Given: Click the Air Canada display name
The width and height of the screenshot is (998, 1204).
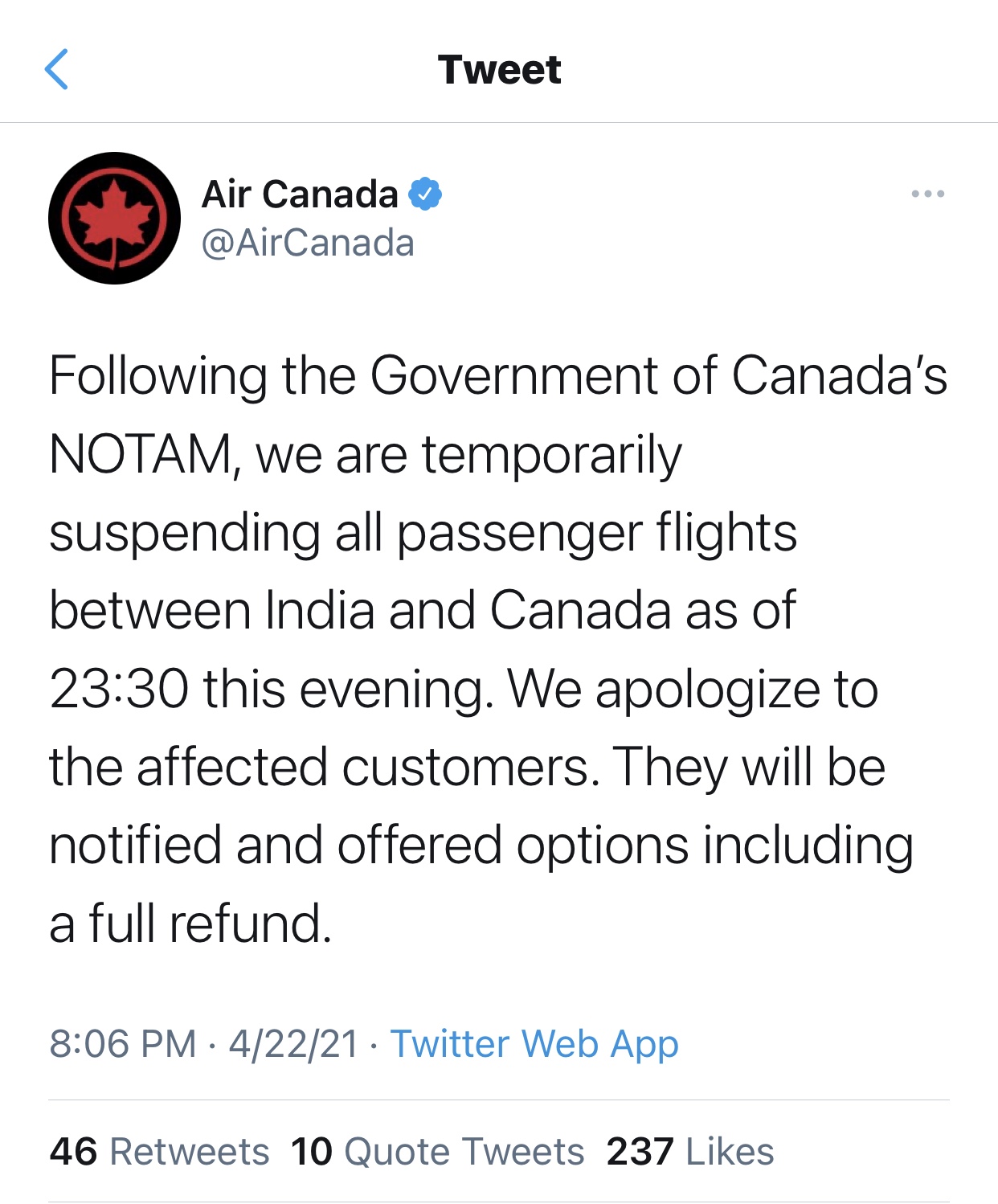Looking at the screenshot, I should pyautogui.click(x=300, y=195).
